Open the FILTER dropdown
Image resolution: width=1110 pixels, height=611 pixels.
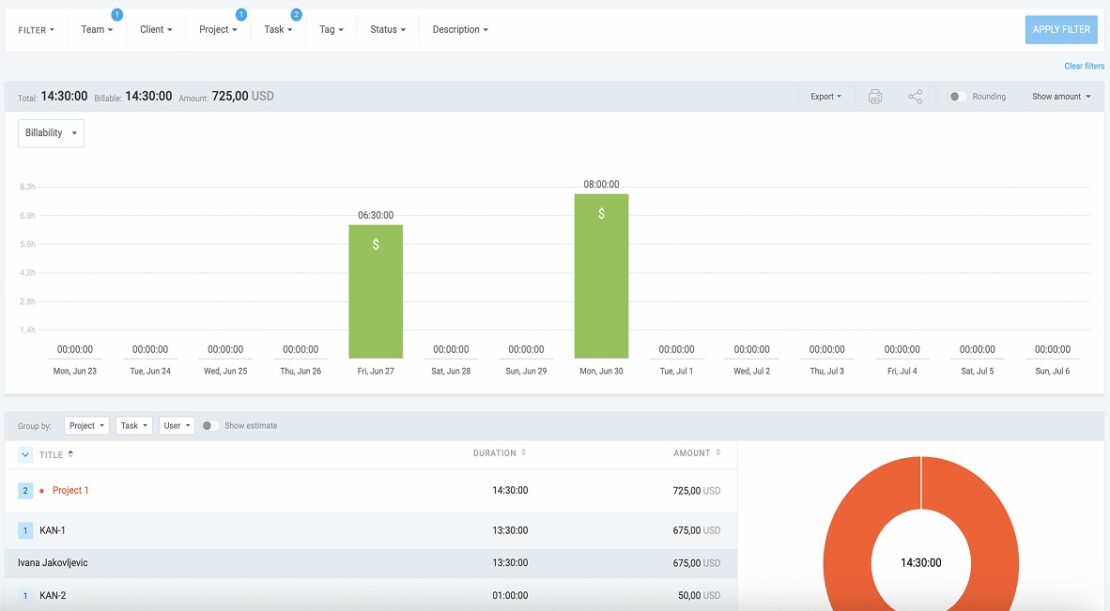point(36,30)
